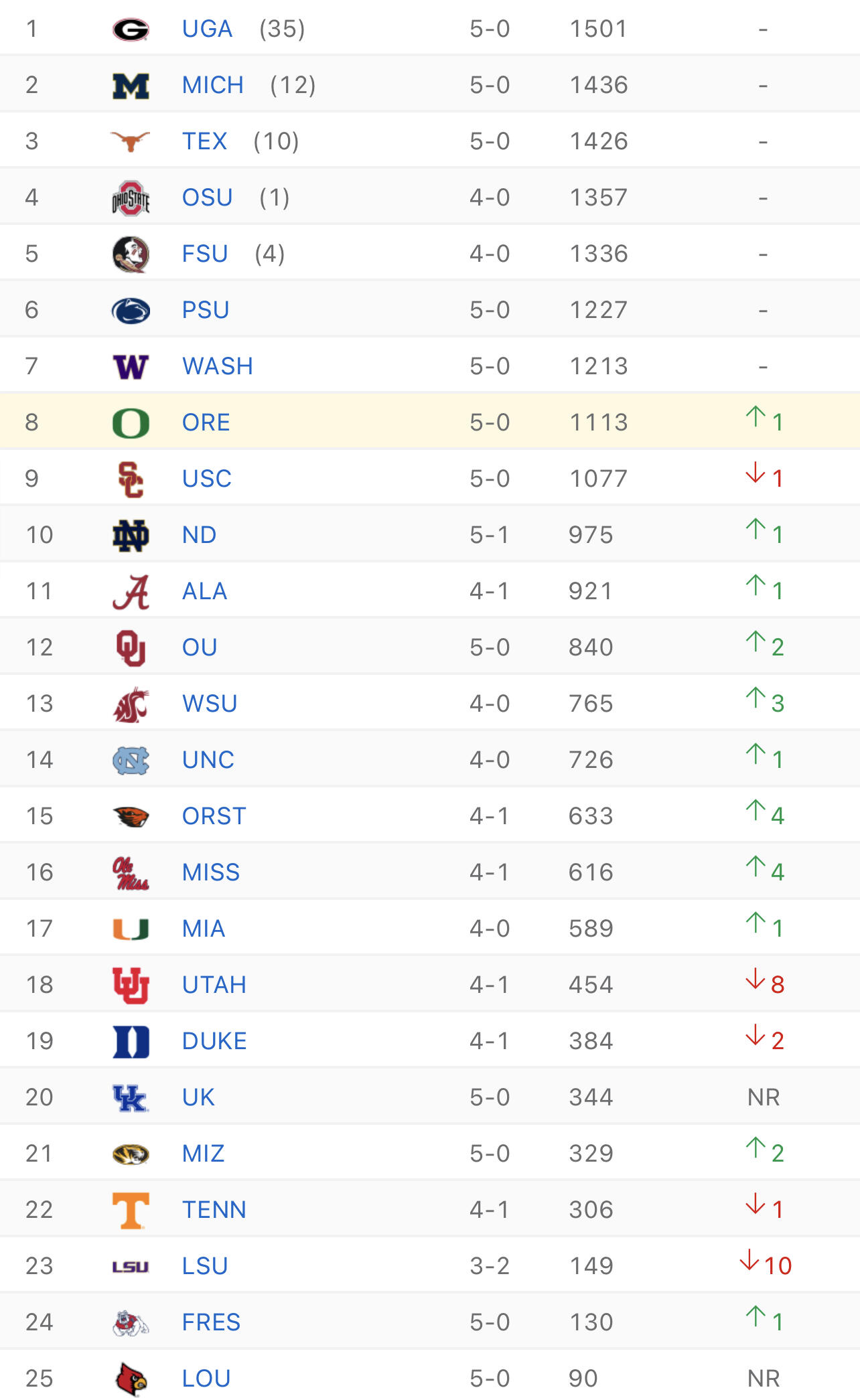Open the WASH team link
Viewport: 860px width, 1400px height.
pos(218,366)
